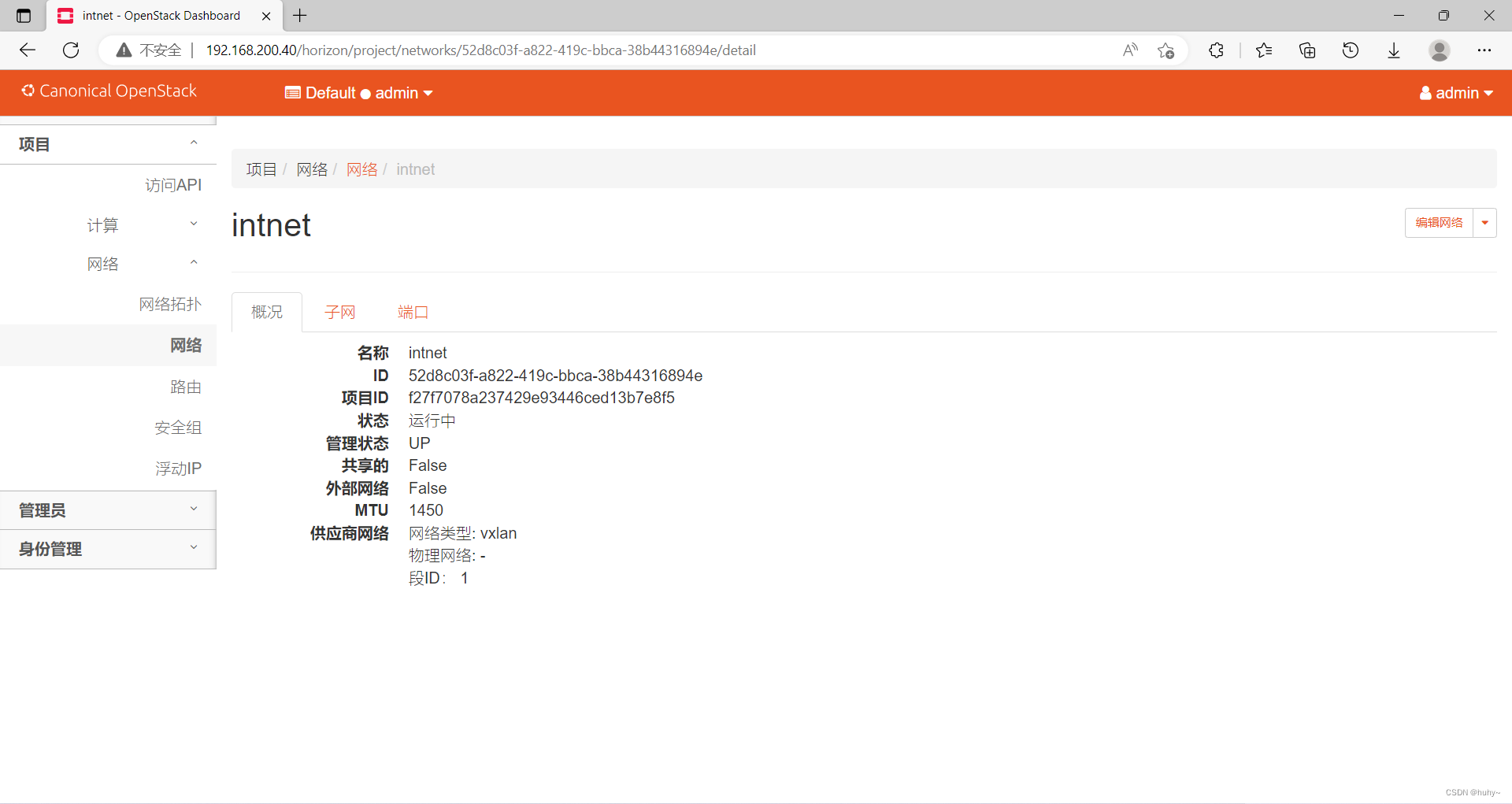Click the browser back arrow

[28, 50]
